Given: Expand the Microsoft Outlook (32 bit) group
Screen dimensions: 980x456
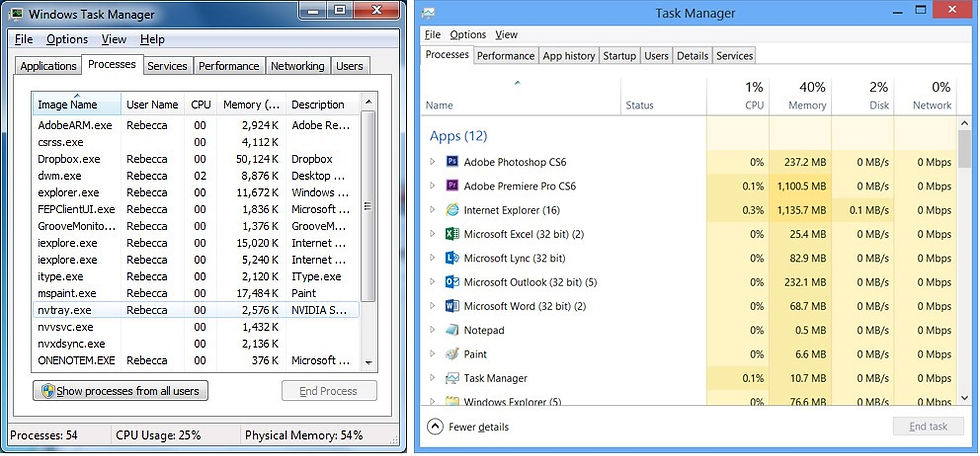Looking at the screenshot, I should pos(432,282).
